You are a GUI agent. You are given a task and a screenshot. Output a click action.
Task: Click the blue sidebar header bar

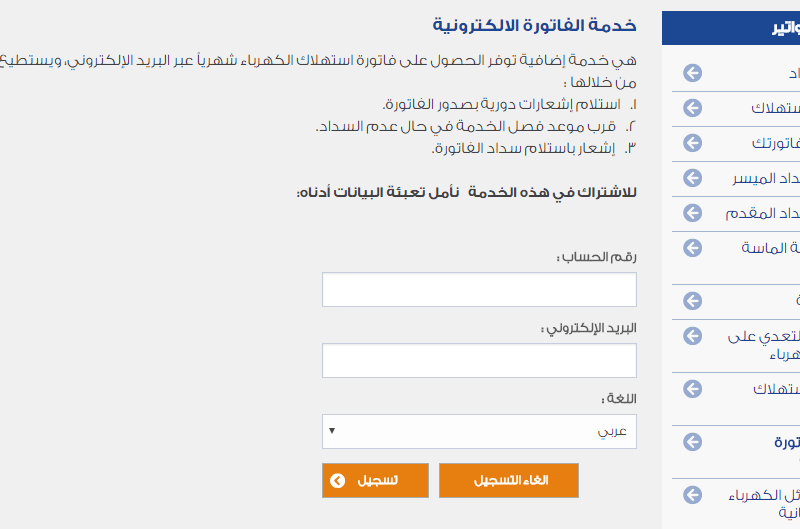pos(731,28)
